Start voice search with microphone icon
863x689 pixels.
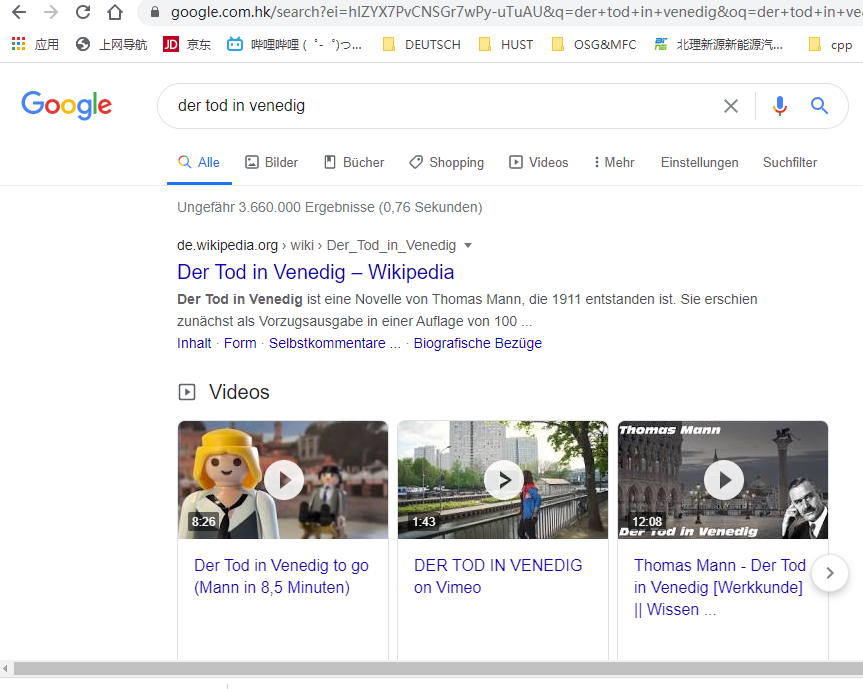pos(779,106)
